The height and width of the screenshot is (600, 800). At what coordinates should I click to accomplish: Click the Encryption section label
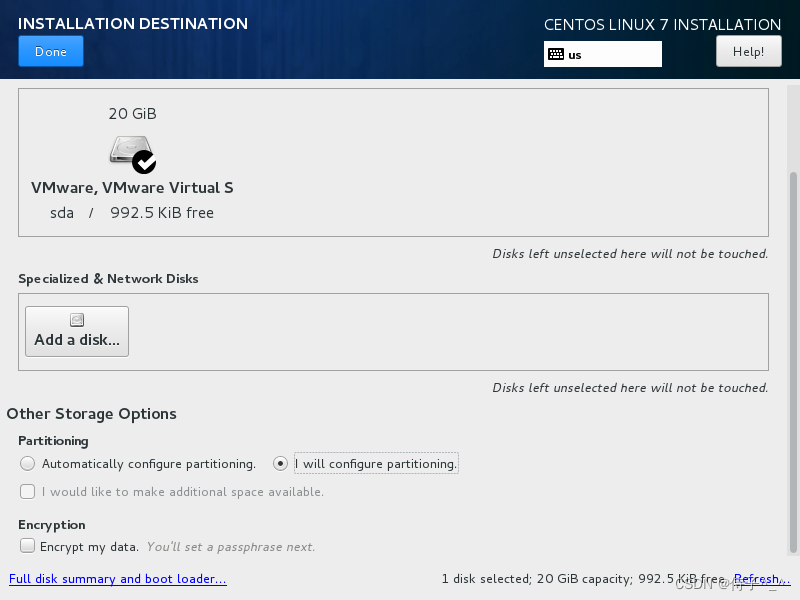click(52, 525)
